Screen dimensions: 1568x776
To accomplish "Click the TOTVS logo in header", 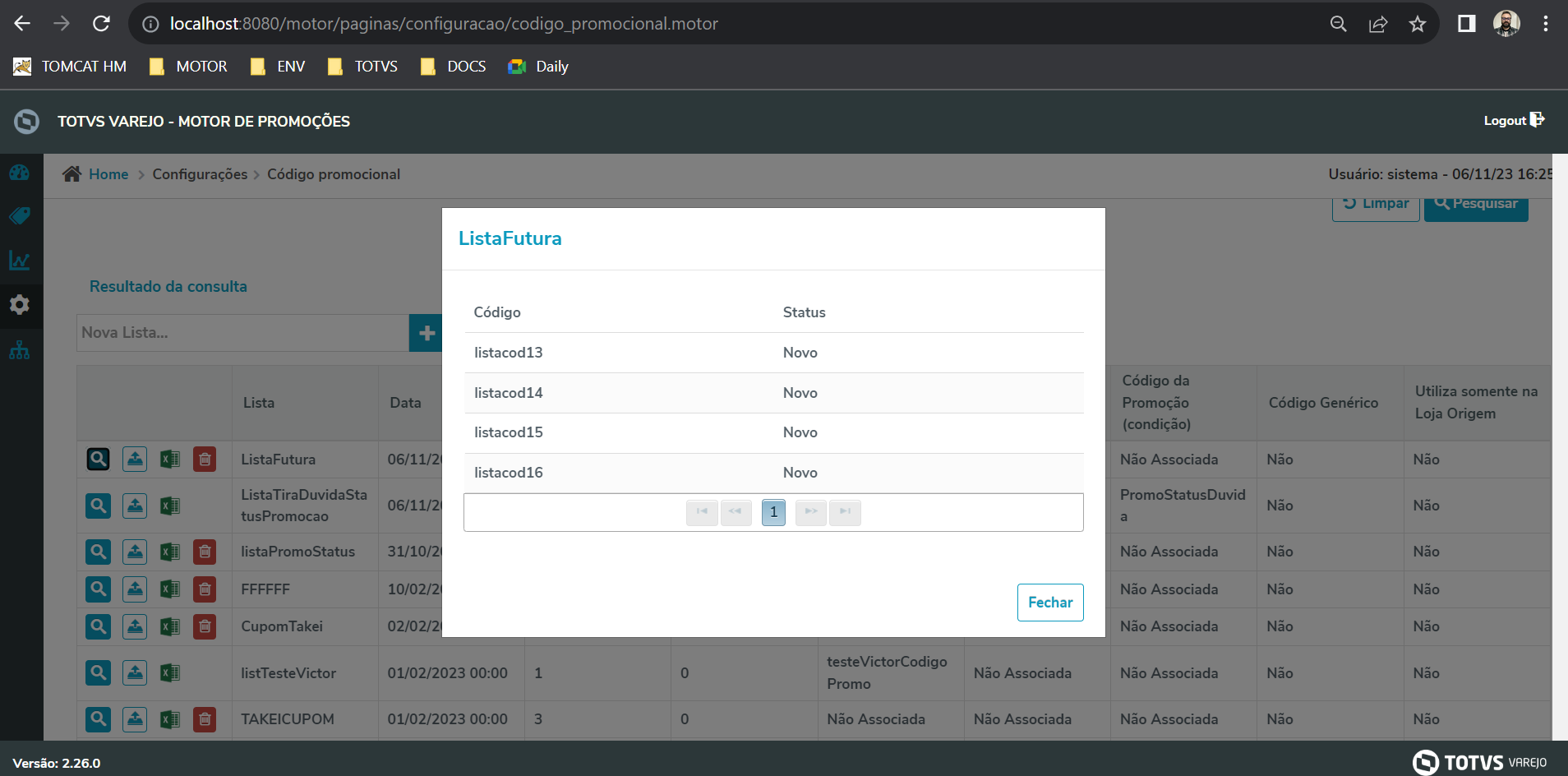I will (x=26, y=122).
